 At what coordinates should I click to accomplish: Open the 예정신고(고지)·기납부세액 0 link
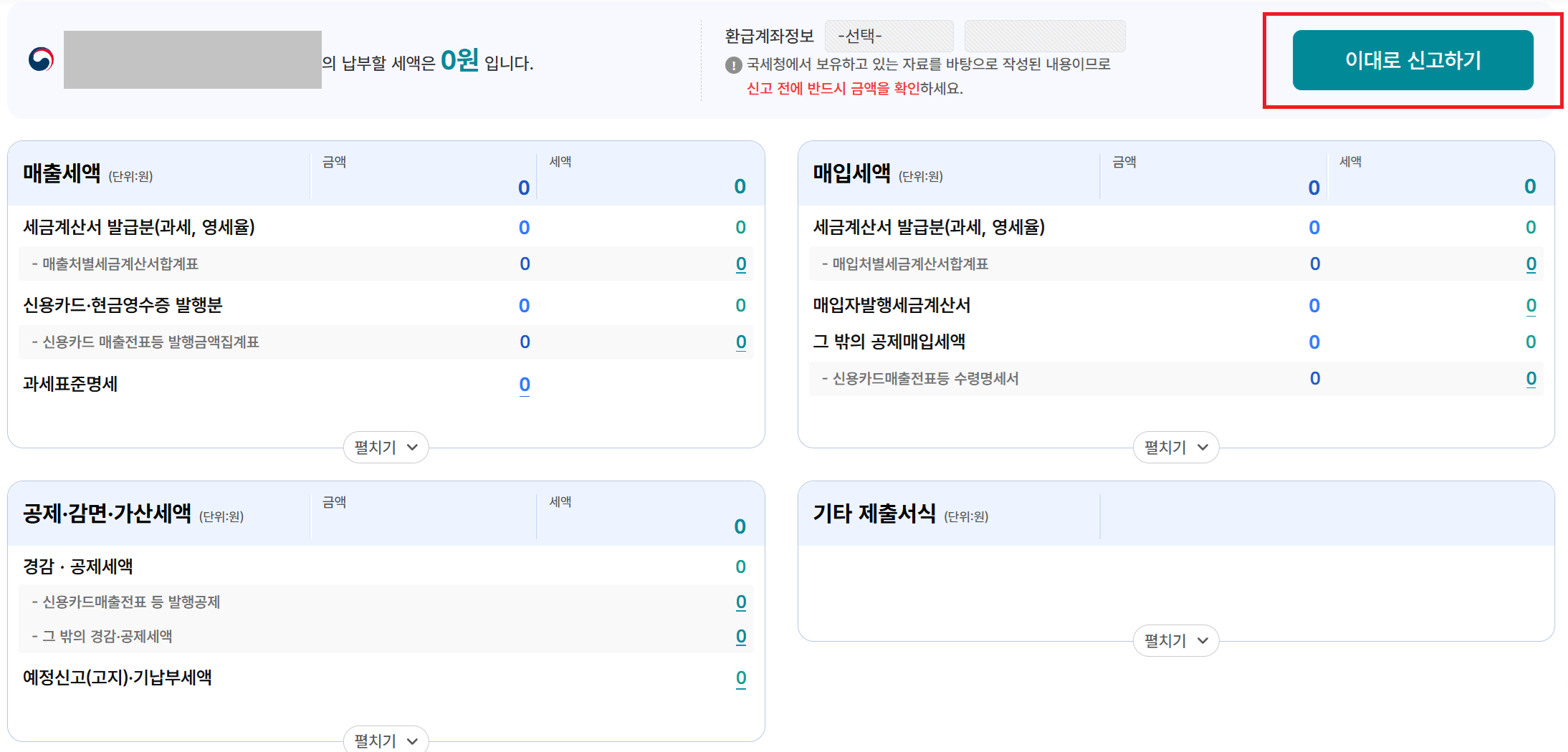coord(741,678)
